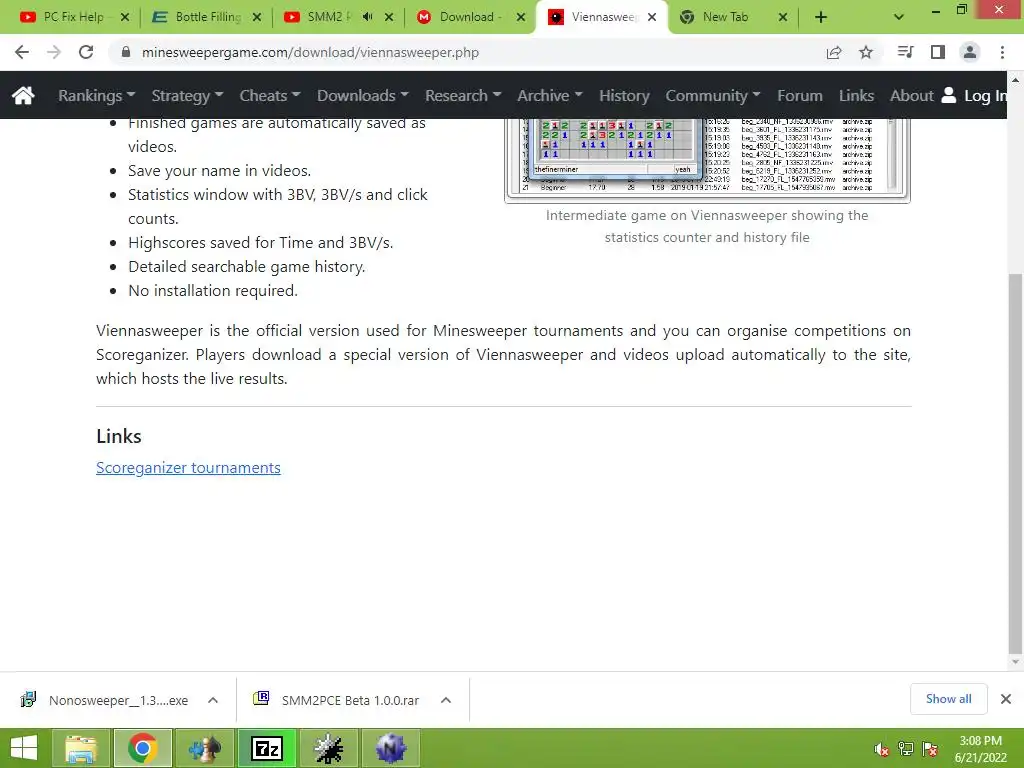Switch to the Bottle Filling tab
The height and width of the screenshot is (768, 1024).
pyautogui.click(x=206, y=18)
